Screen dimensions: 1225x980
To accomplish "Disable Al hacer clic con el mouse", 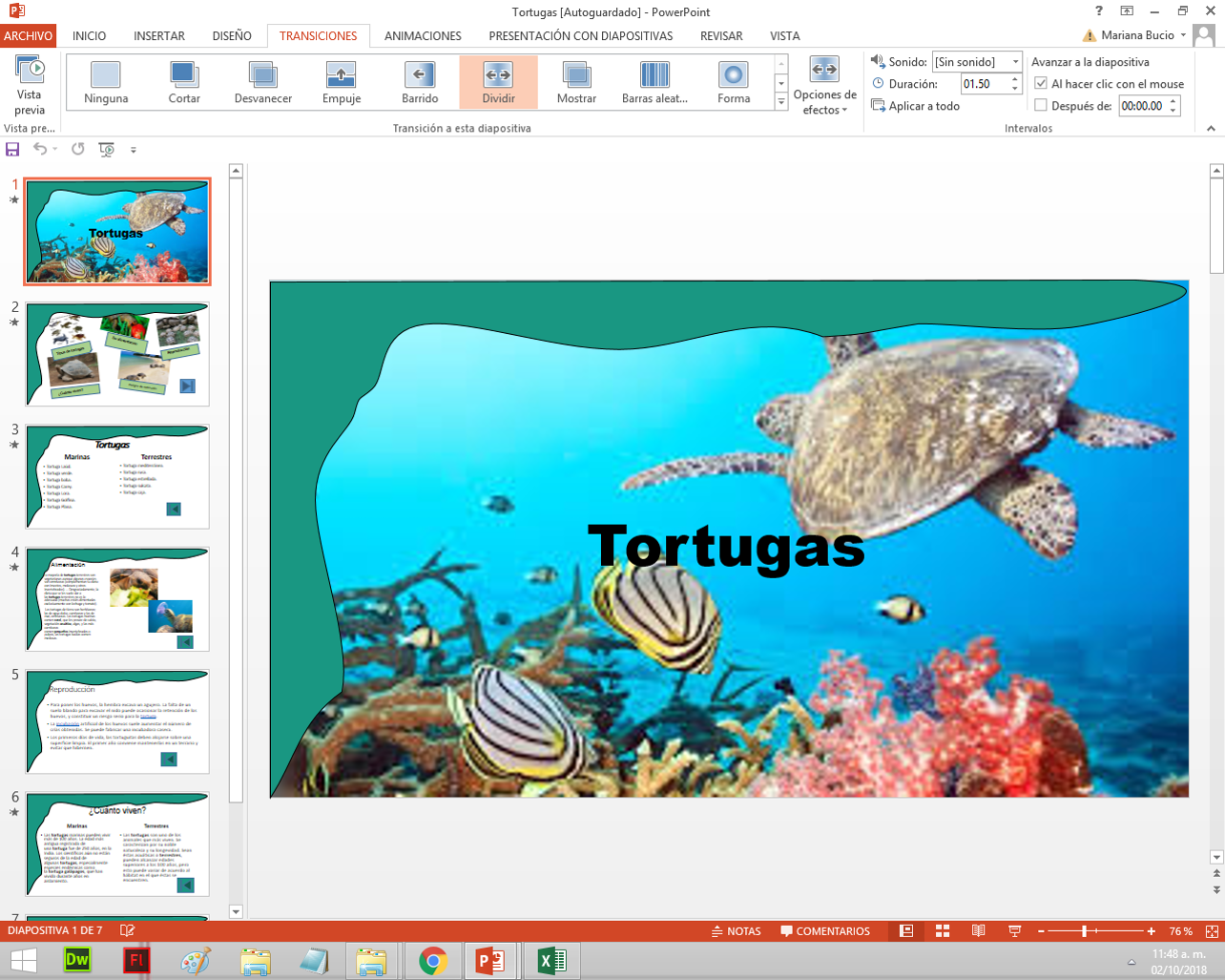I will (1042, 83).
